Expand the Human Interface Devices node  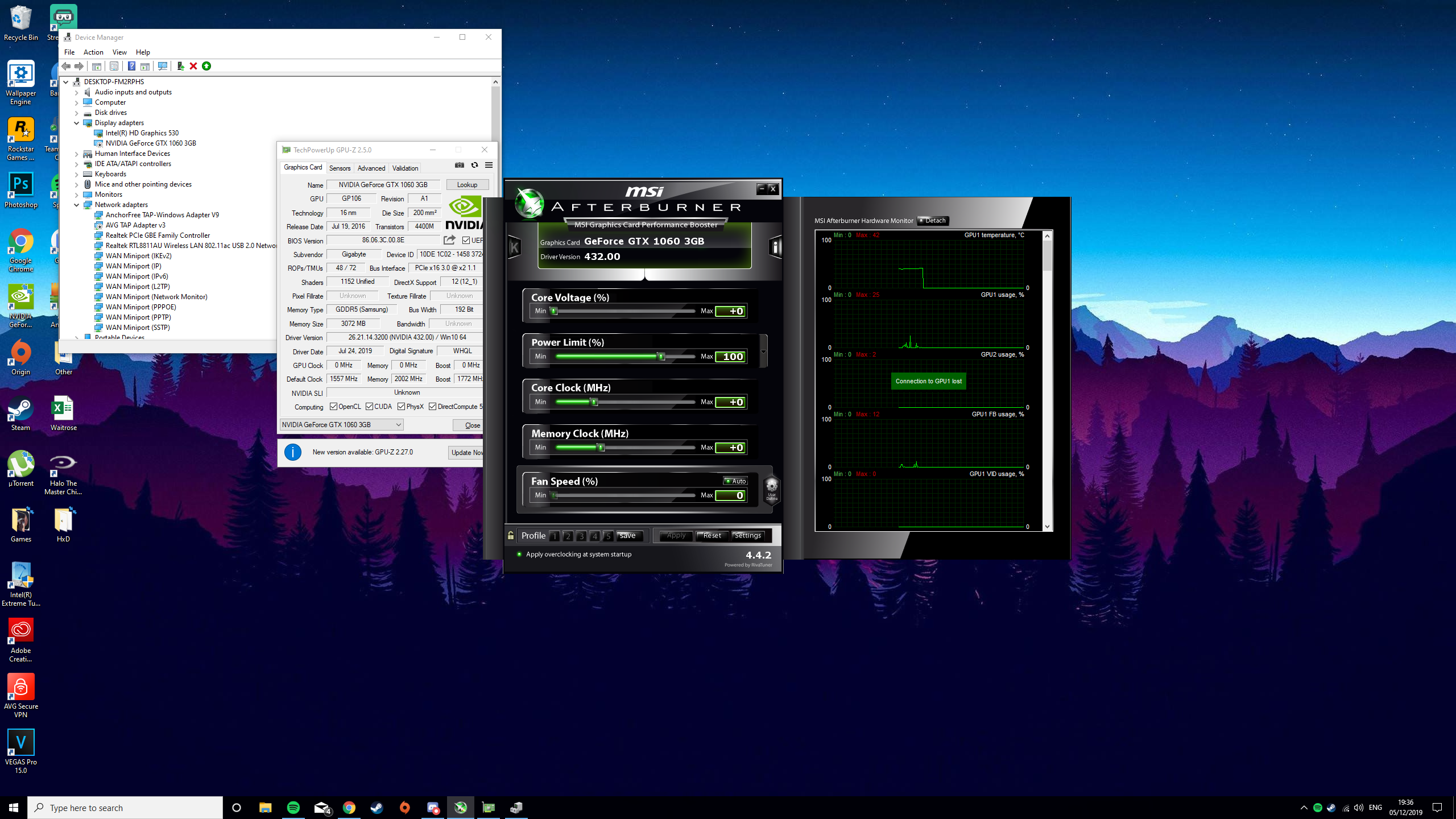coord(77,154)
